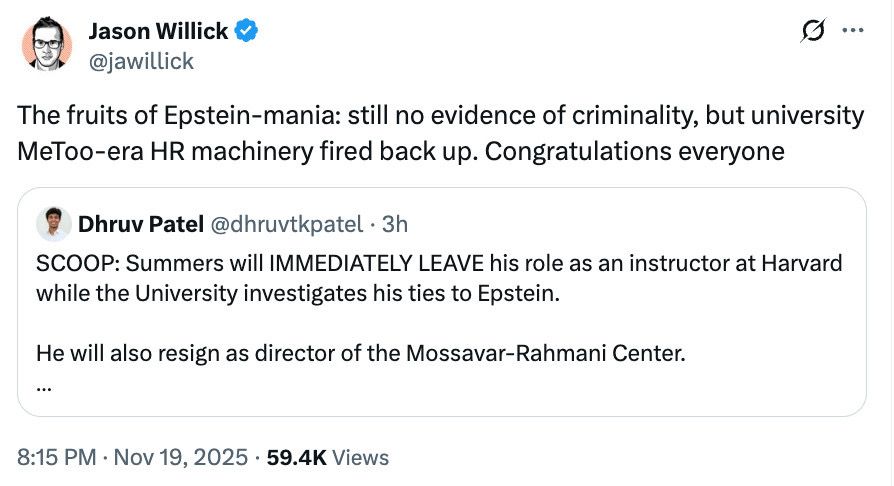Click the word "Harvard" in quoted tweet
The width and height of the screenshot is (894, 486).
pyautogui.click(x=807, y=264)
